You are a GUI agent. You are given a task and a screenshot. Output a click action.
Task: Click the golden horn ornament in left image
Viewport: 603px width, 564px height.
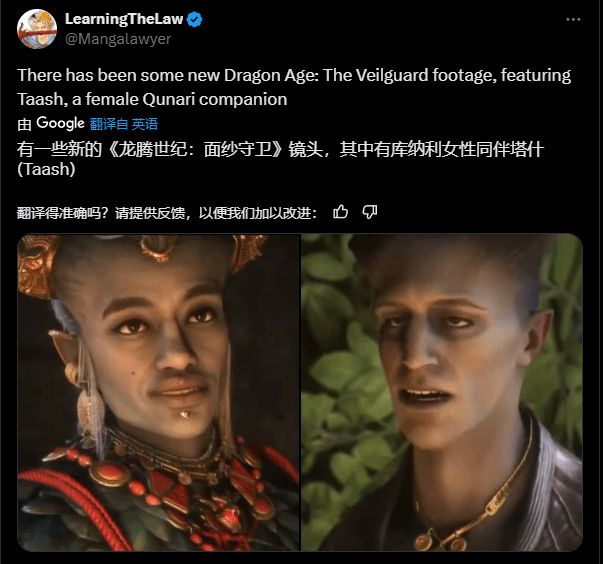[x=37, y=265]
